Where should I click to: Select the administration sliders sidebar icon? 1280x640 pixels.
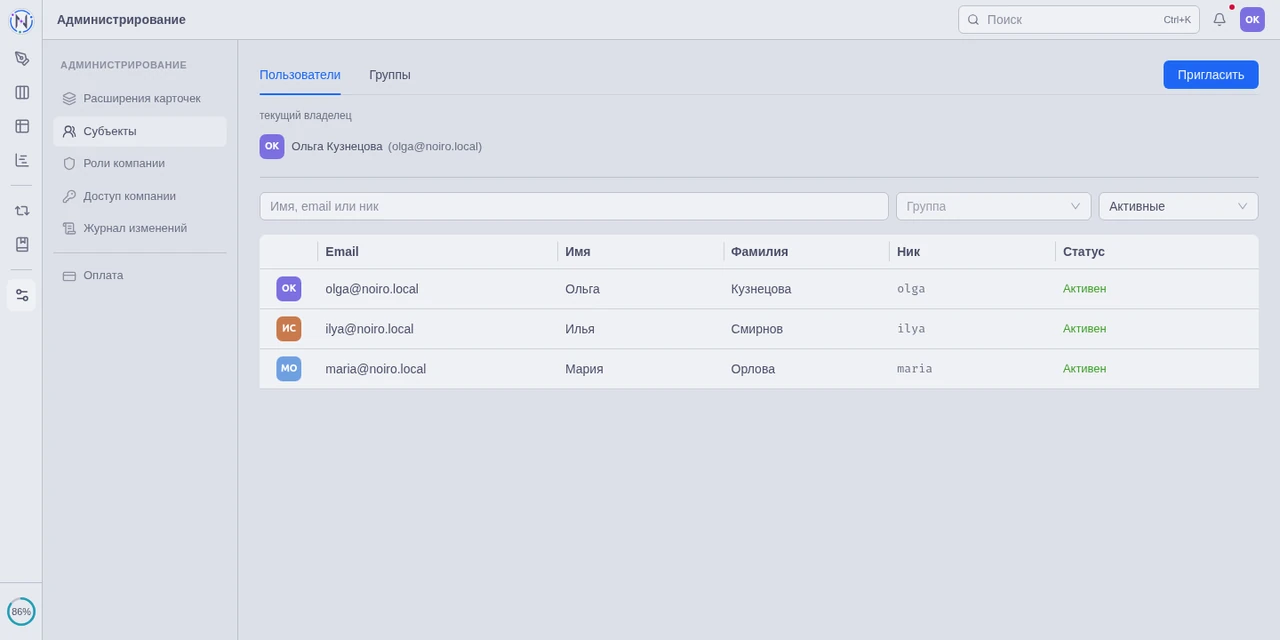[x=21, y=295]
